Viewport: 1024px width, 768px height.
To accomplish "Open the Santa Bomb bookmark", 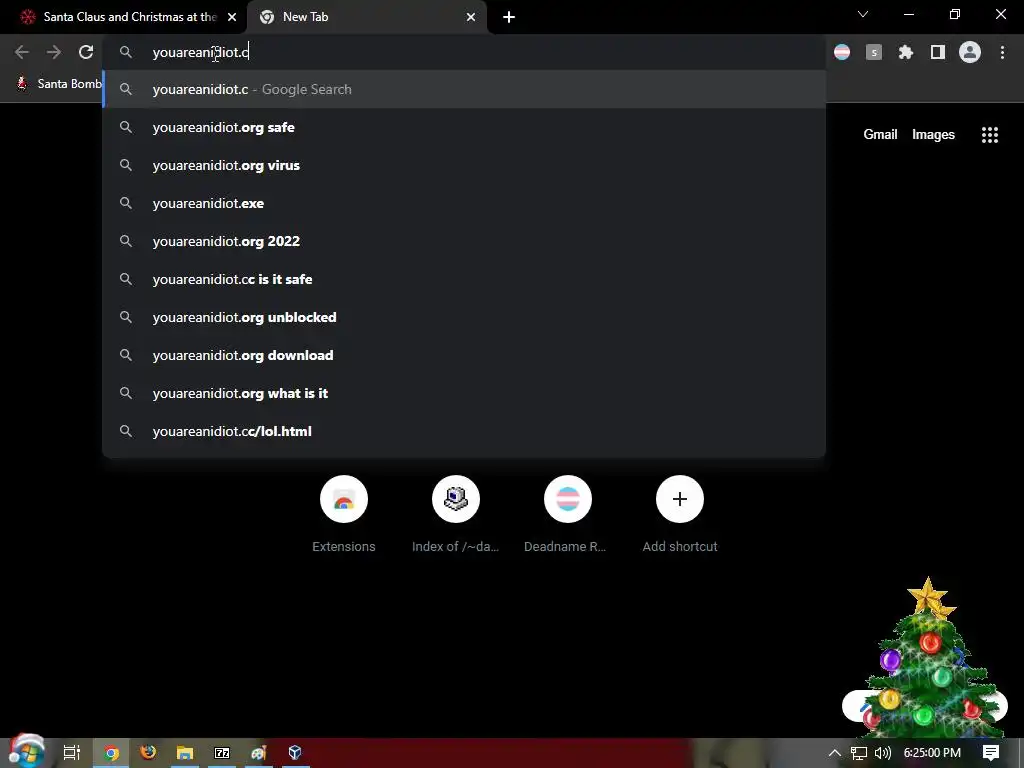I will point(59,84).
